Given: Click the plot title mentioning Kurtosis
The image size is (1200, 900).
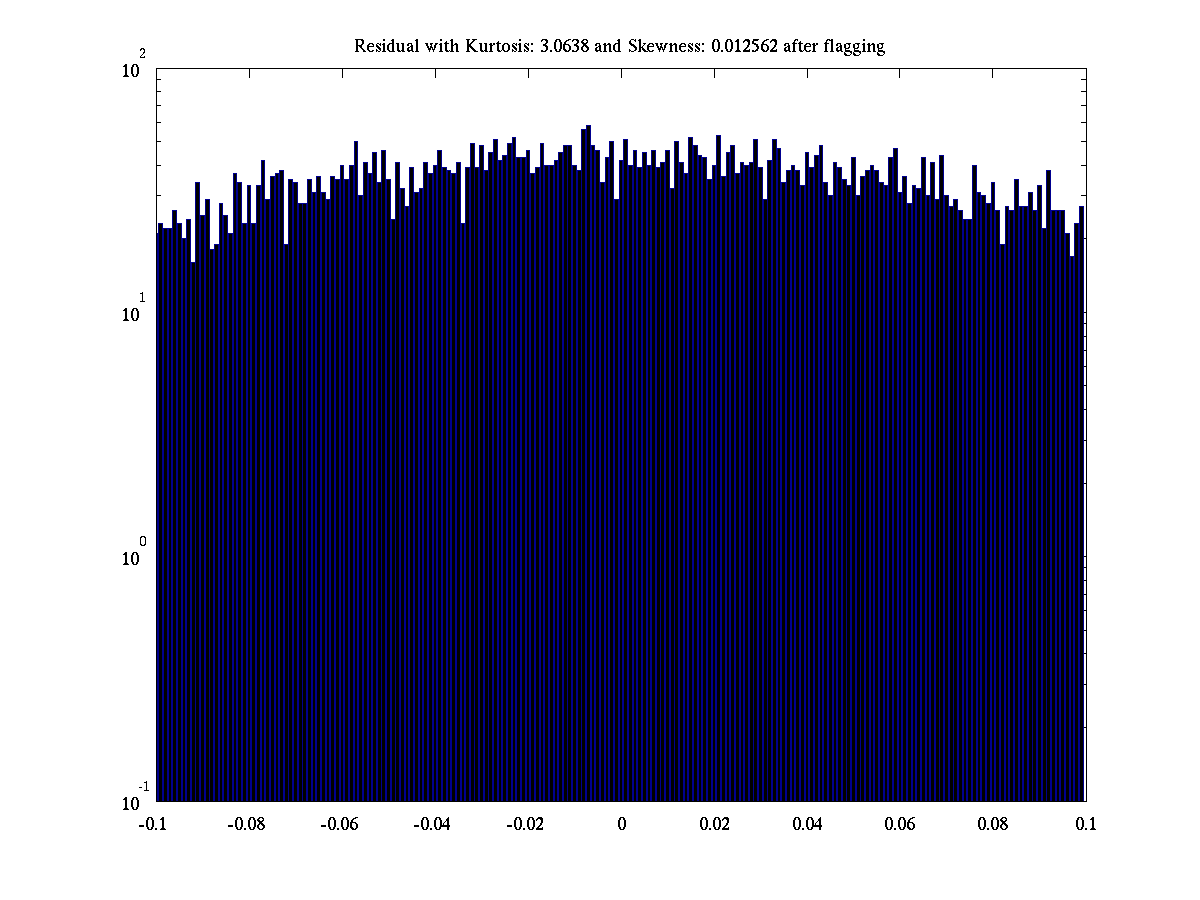Looking at the screenshot, I should click(619, 46).
